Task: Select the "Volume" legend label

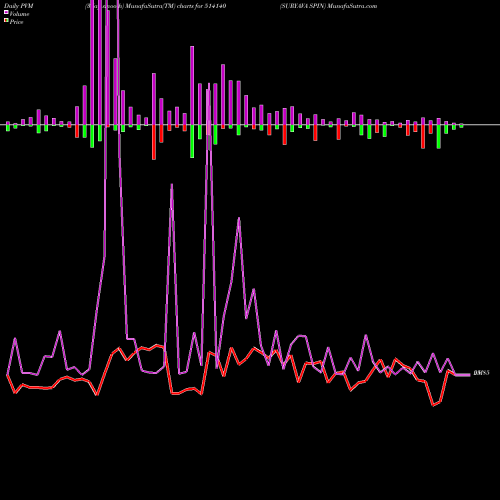Action: [x=19, y=14]
